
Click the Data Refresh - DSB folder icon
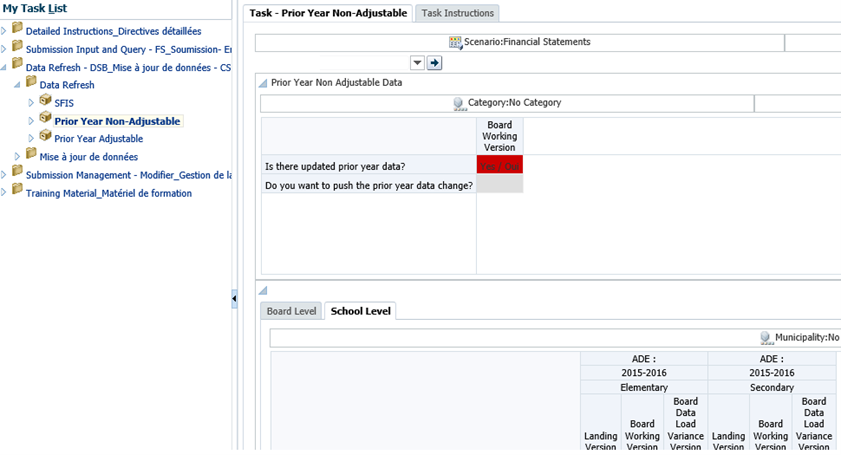[17, 64]
